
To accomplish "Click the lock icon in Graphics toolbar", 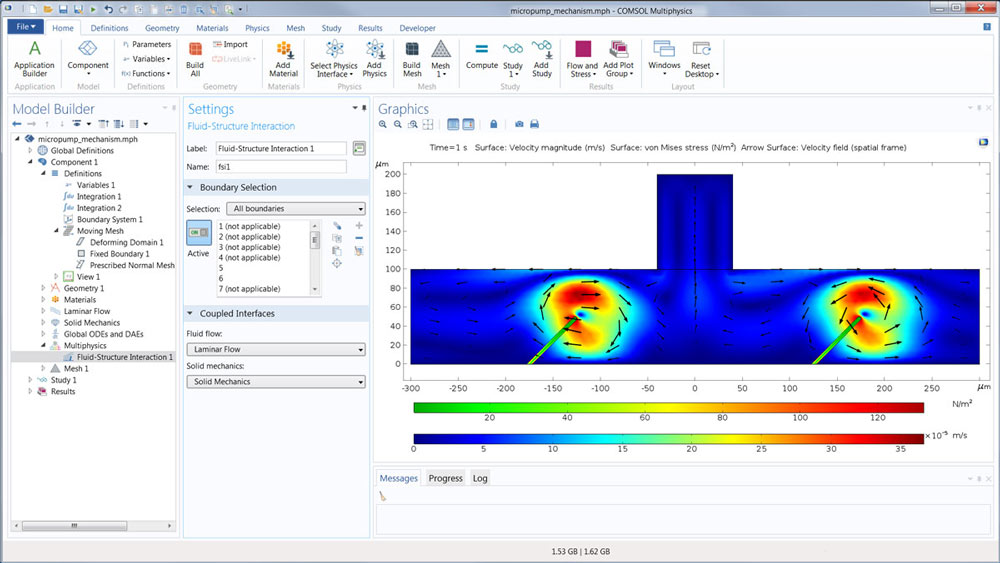I will (x=494, y=124).
